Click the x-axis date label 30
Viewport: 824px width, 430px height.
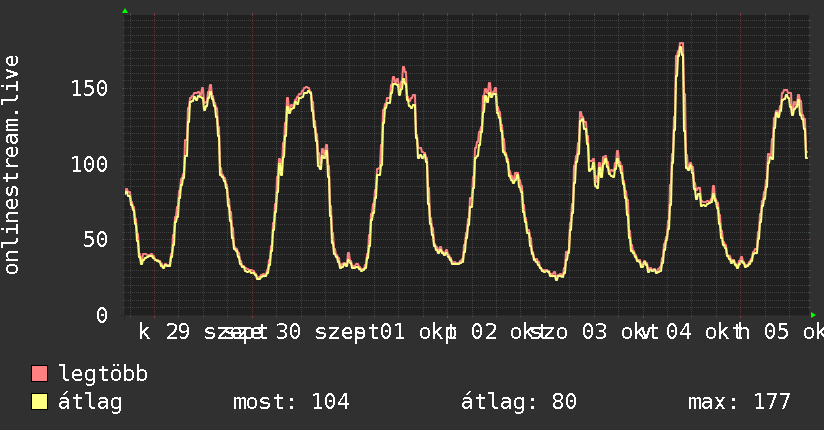click(x=289, y=332)
